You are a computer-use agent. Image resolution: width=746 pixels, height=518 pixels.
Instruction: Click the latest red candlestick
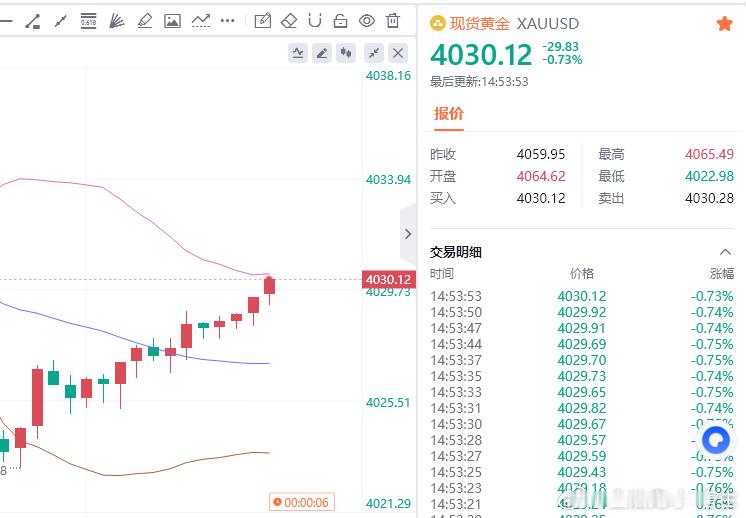269,286
